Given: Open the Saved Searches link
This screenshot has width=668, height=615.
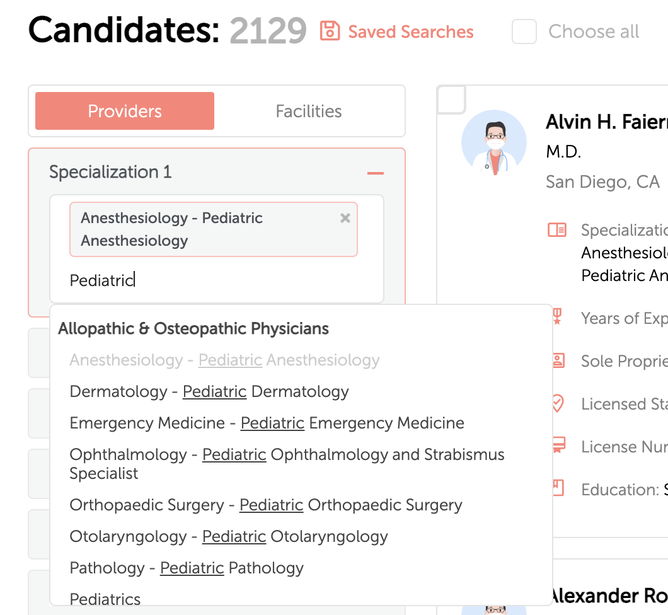Looking at the screenshot, I should (x=411, y=32).
